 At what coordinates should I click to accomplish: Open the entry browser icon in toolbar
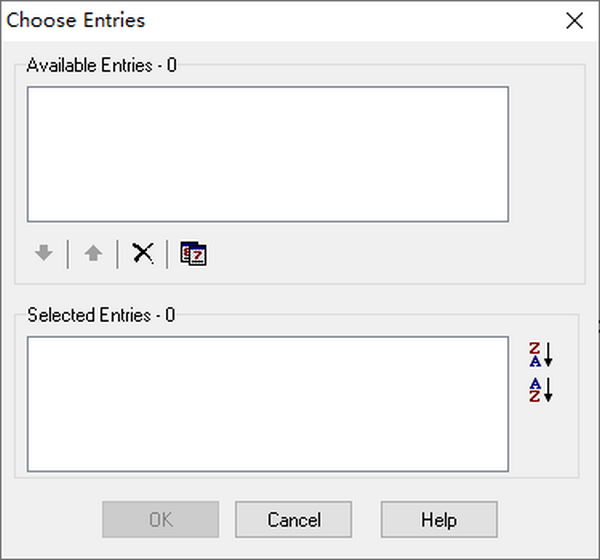coord(193,254)
